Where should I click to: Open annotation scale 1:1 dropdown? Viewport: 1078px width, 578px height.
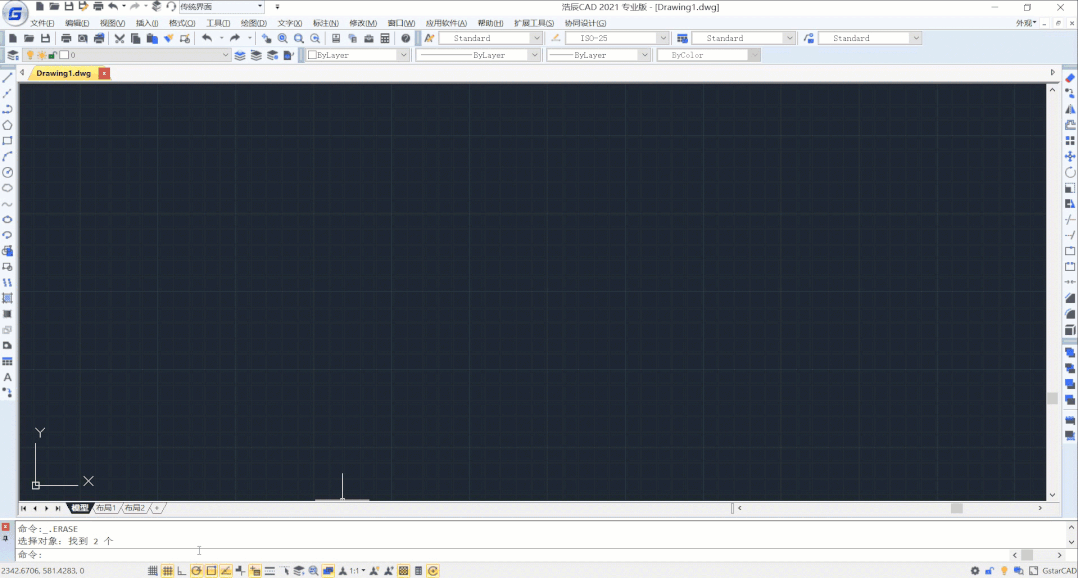point(356,571)
